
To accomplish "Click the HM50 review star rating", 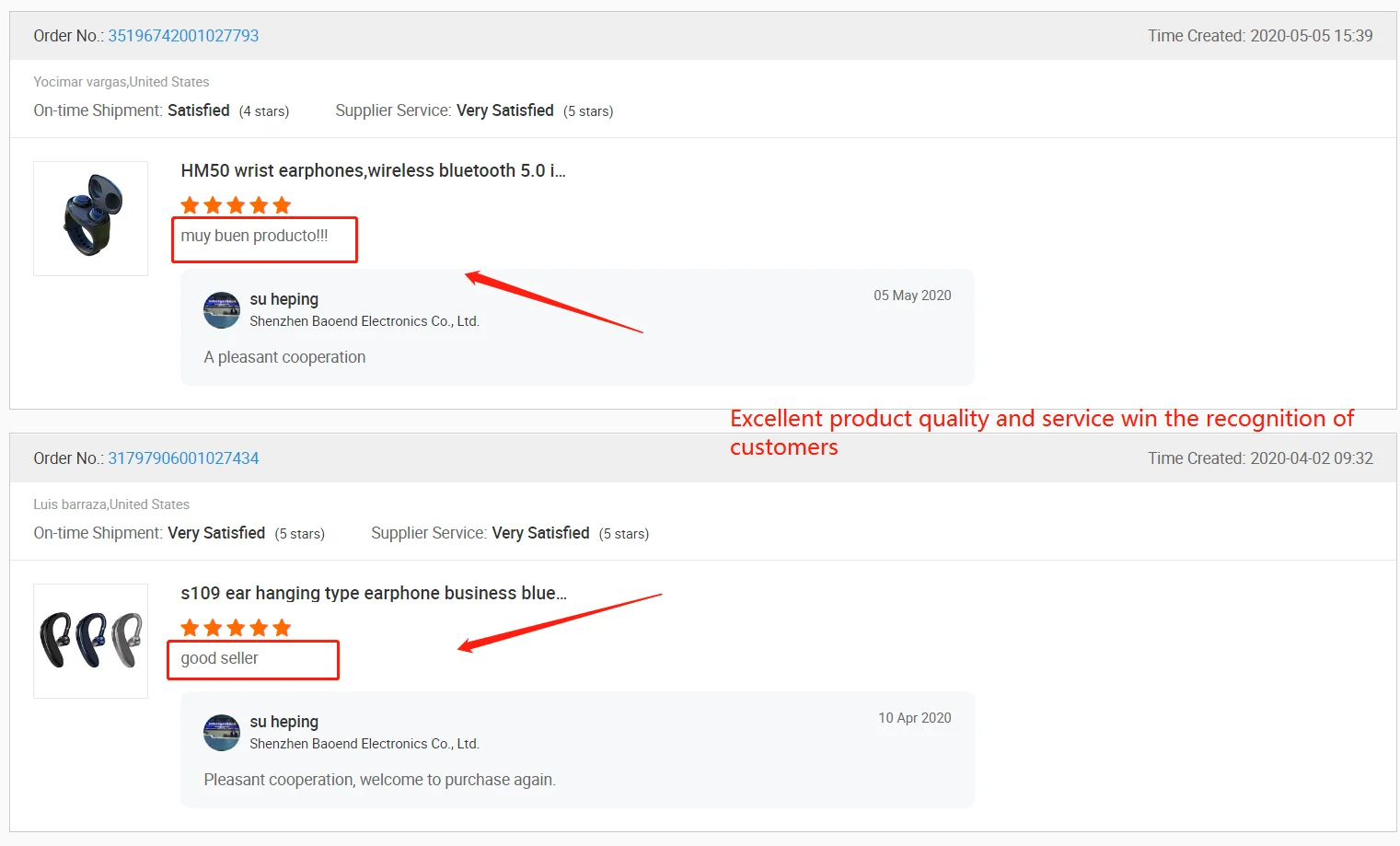I will pos(236,205).
